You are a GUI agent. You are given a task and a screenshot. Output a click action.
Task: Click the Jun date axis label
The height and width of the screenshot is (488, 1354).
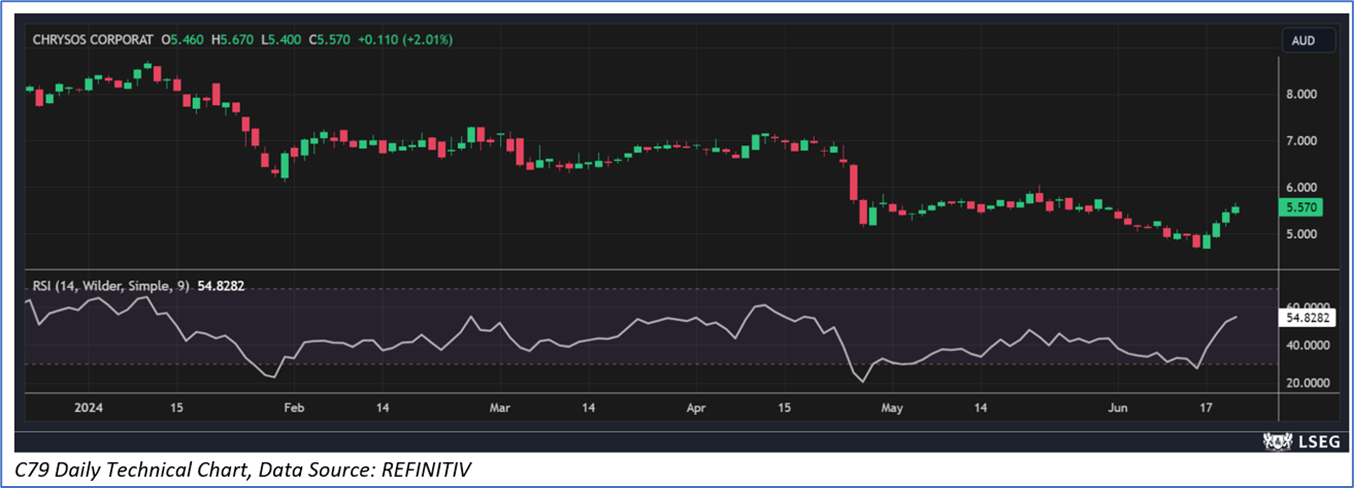pos(1119,408)
